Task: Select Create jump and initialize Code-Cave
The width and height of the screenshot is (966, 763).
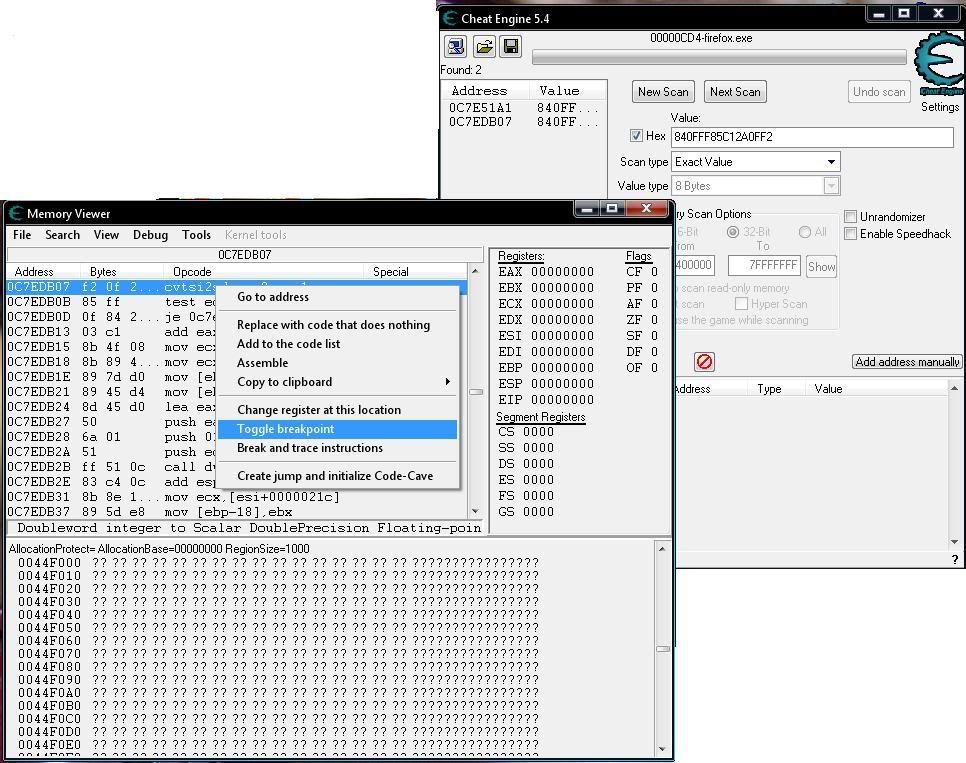Action: pos(337,476)
